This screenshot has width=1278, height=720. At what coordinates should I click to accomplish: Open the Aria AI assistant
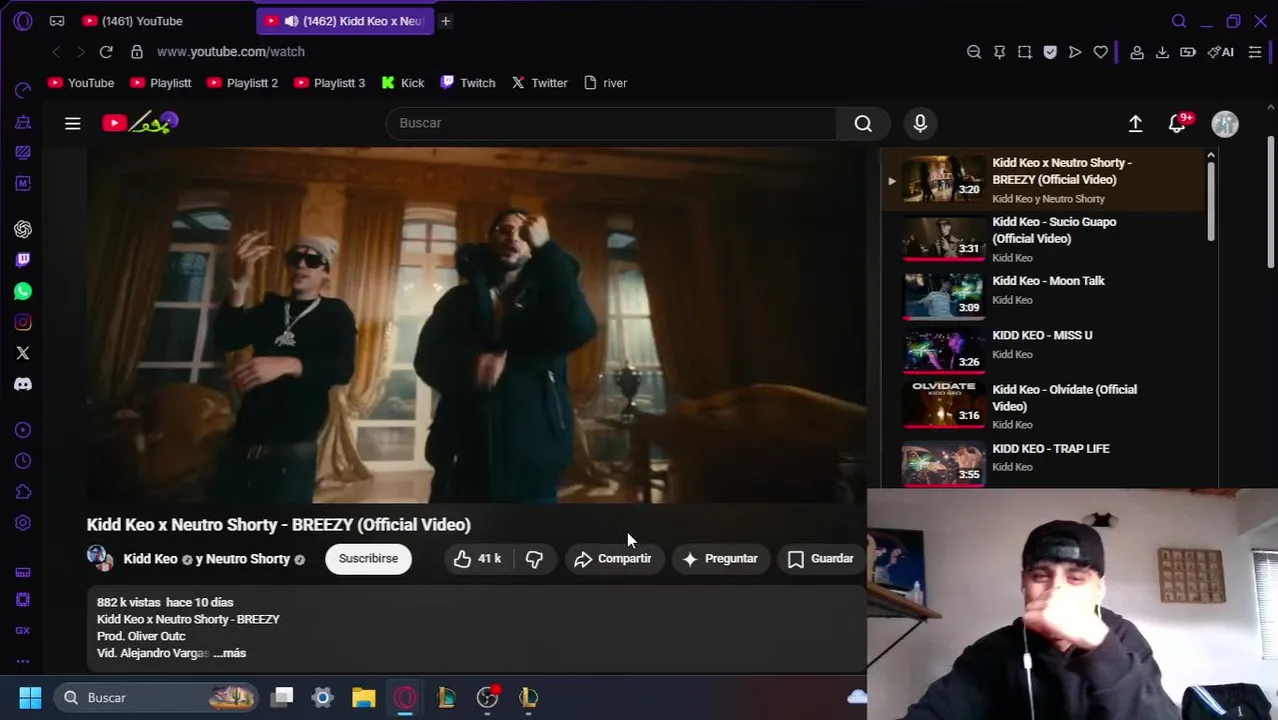1221,52
